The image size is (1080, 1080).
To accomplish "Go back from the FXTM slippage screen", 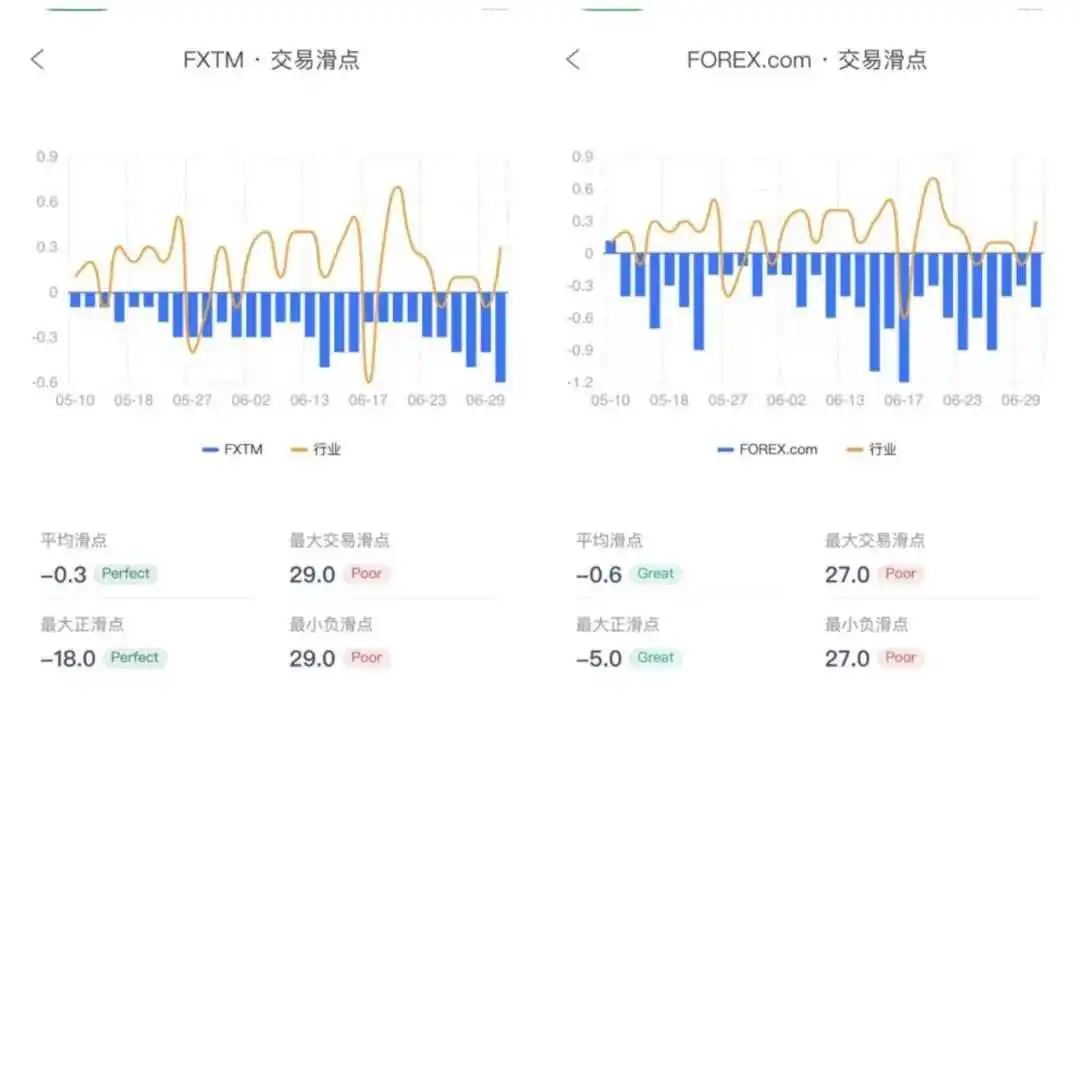I will [x=38, y=60].
